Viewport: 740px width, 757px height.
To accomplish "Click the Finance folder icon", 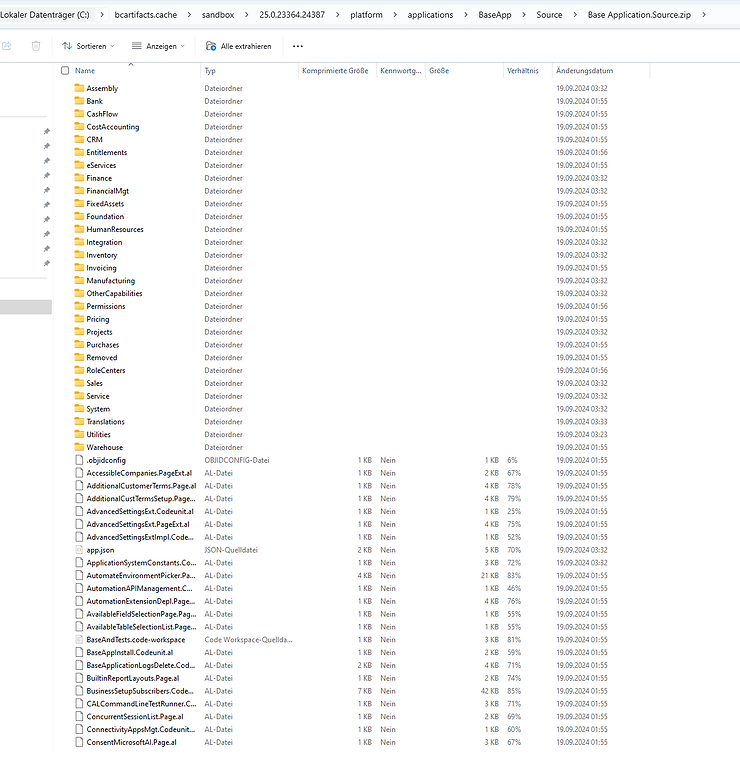I will (79, 178).
